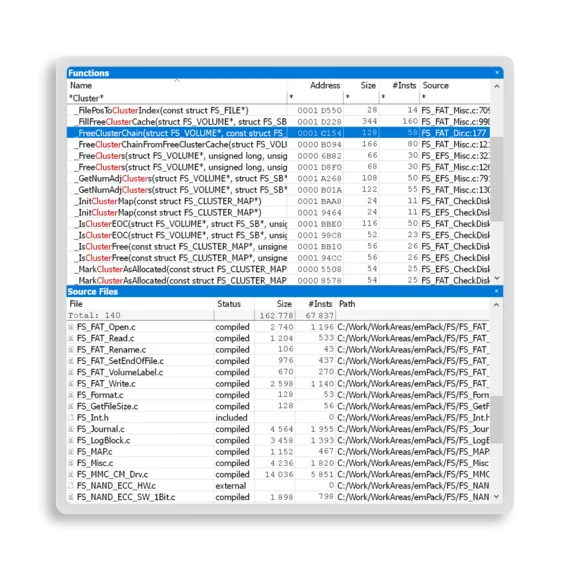
Task: Sort functions by Address column header
Action: pyautogui.click(x=315, y=85)
